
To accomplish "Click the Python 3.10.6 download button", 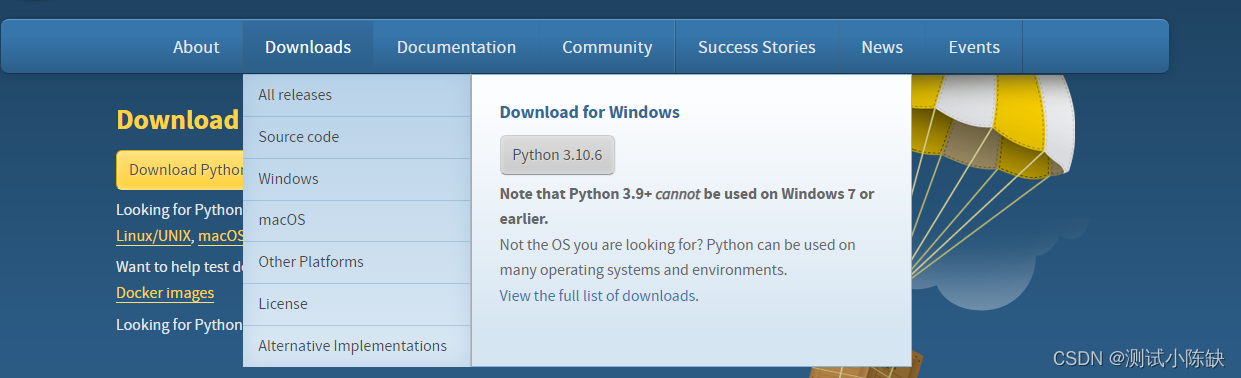I will pos(557,155).
